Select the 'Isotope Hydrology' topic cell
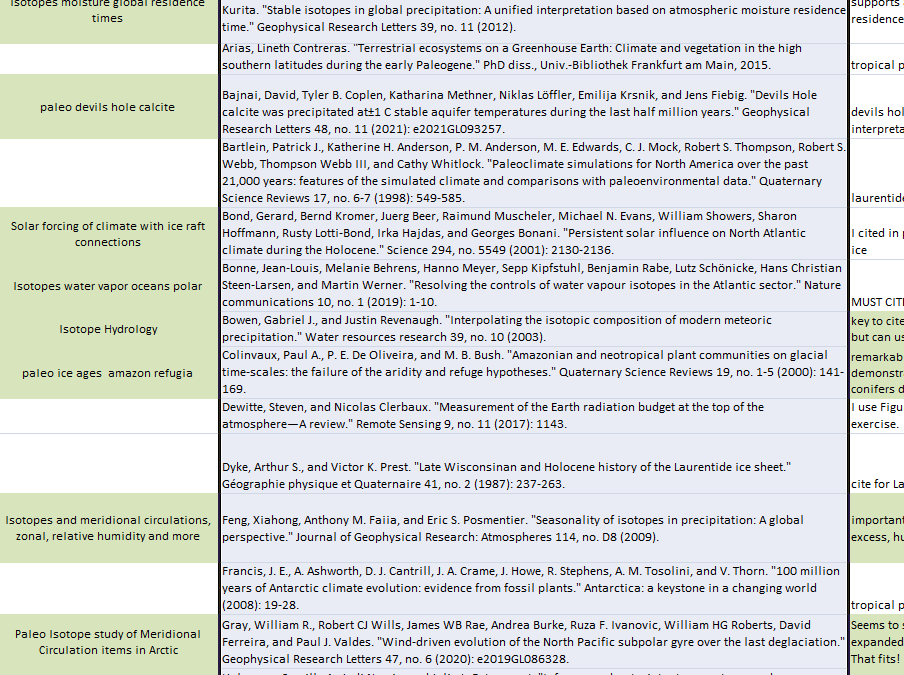This screenshot has width=904, height=675. point(108,329)
